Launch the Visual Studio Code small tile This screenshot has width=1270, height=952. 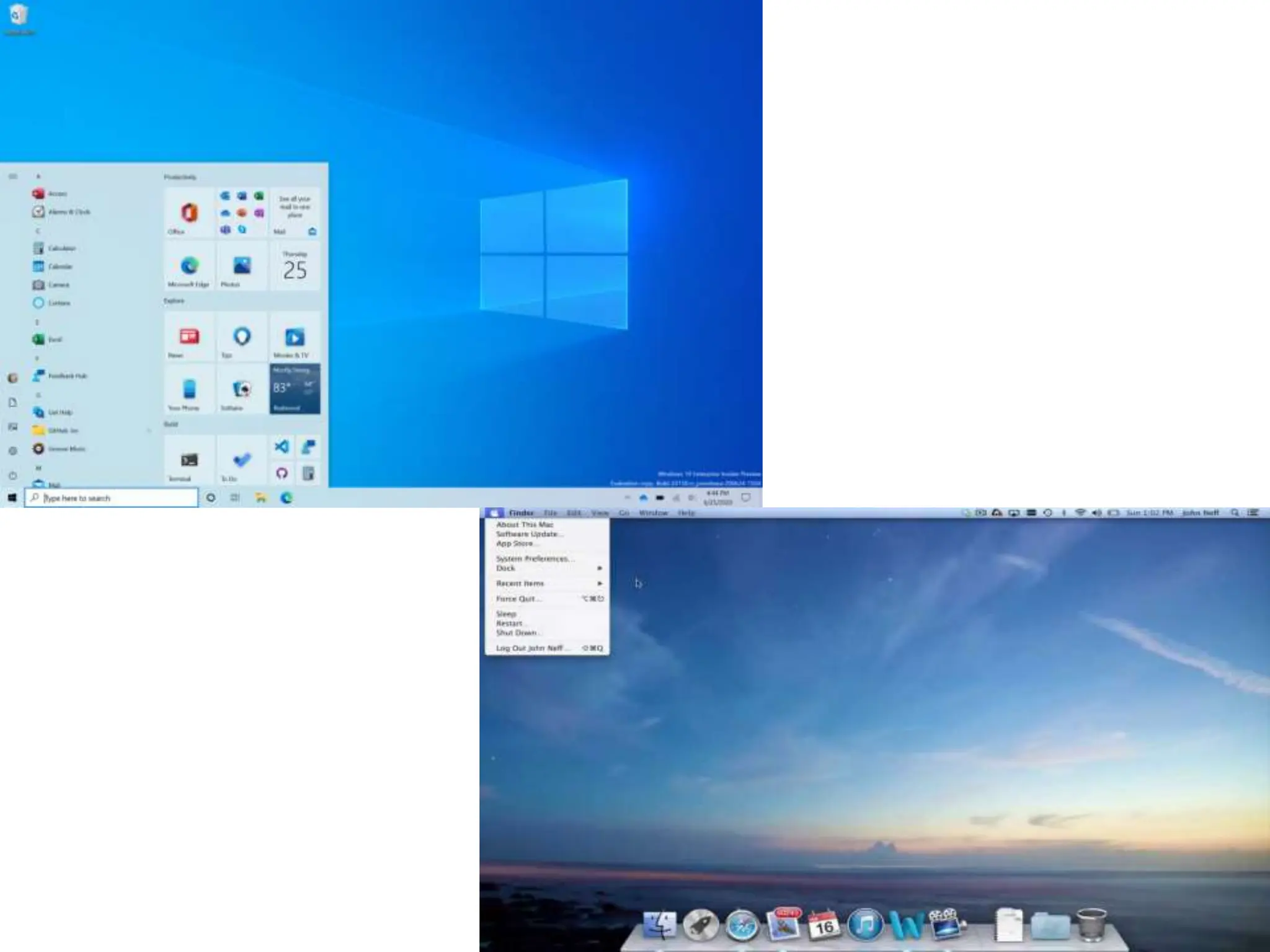click(282, 447)
